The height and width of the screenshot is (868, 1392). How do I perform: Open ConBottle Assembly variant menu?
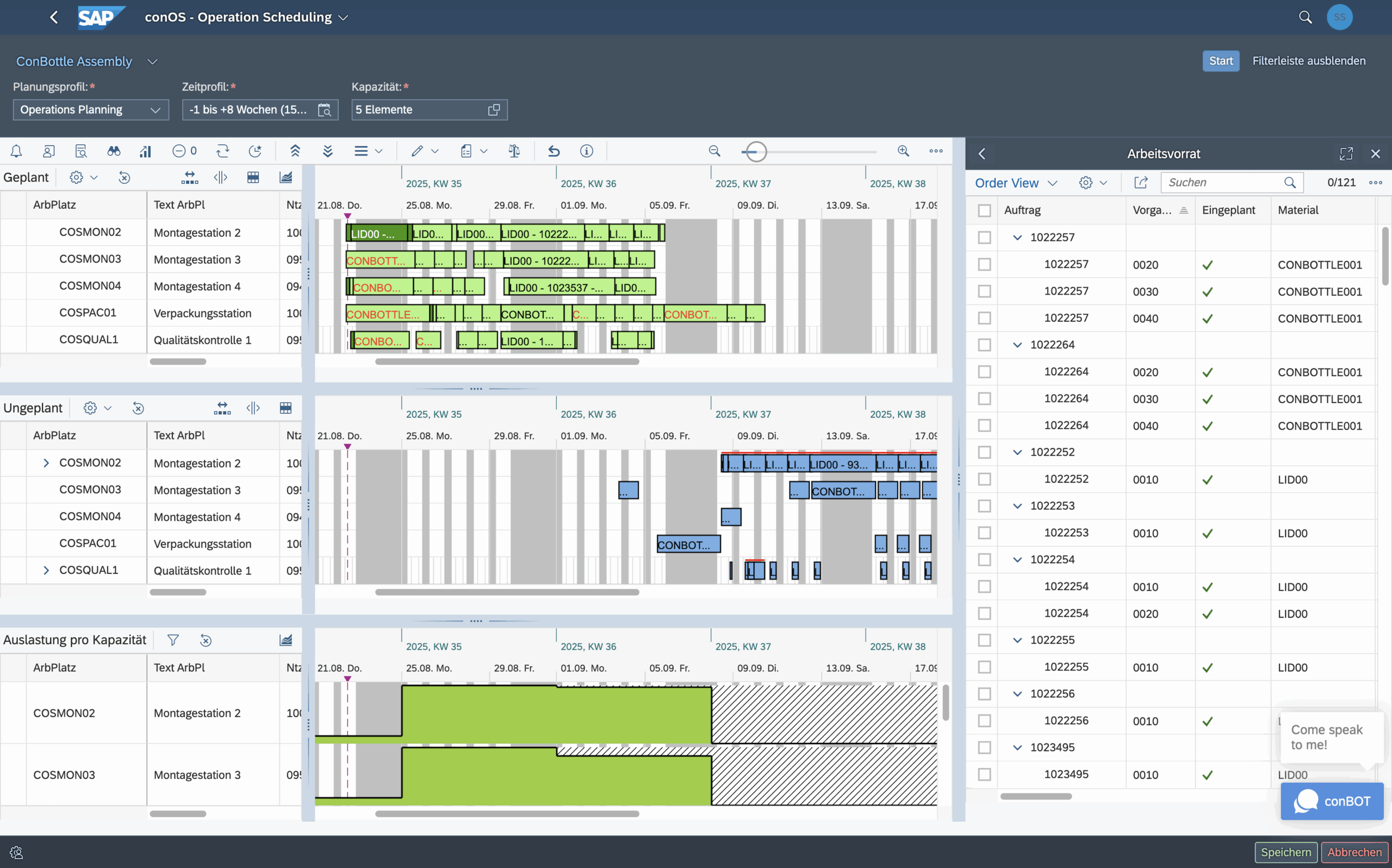click(152, 61)
